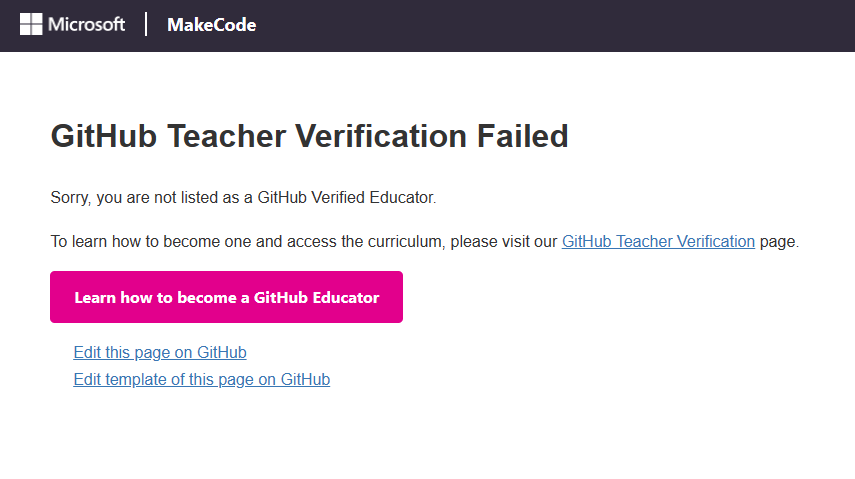Click the GitHub Teacher Verification Failed heading
Viewport: 855px width, 479px height.
309,136
